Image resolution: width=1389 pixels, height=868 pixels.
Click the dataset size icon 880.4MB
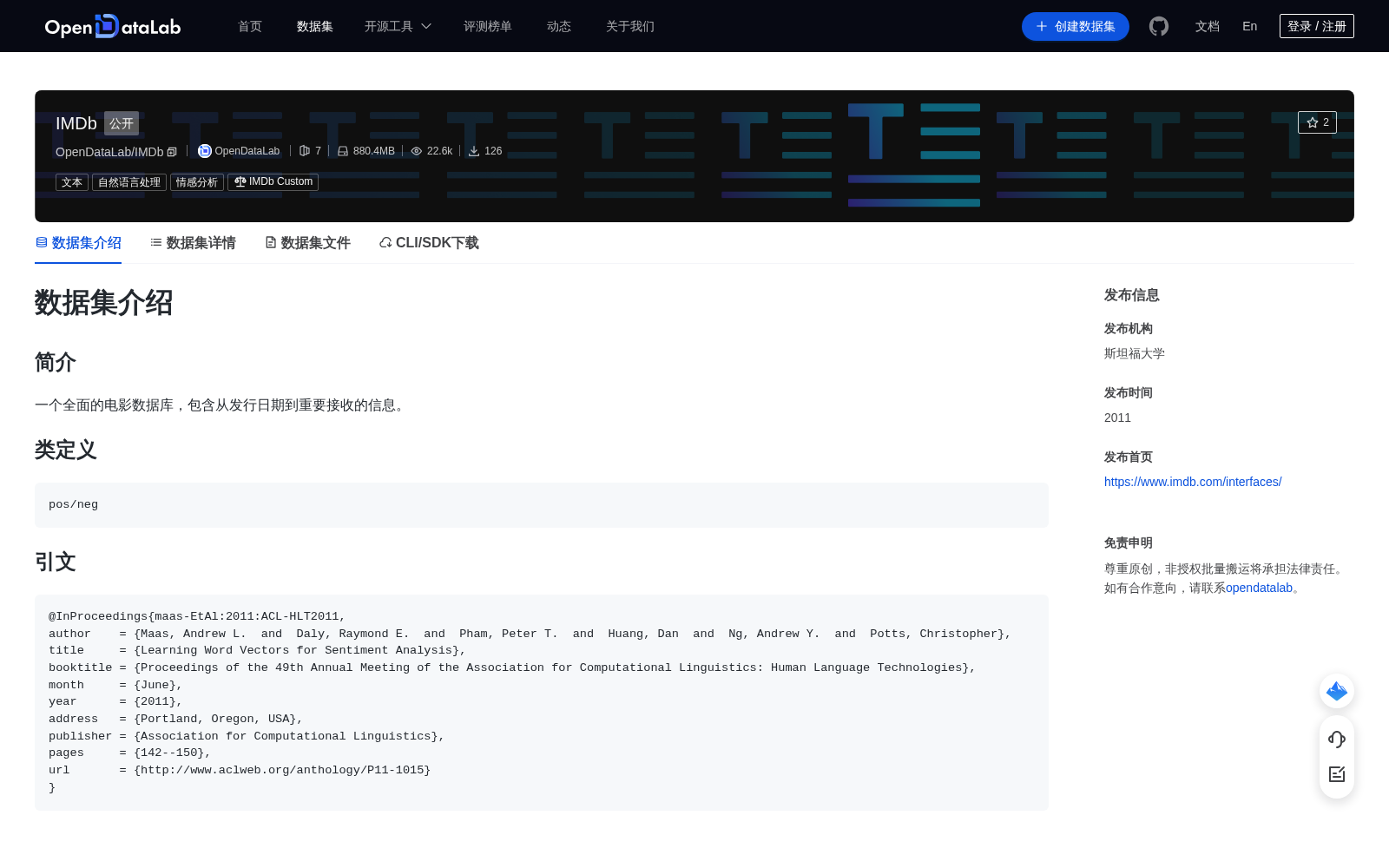click(343, 151)
